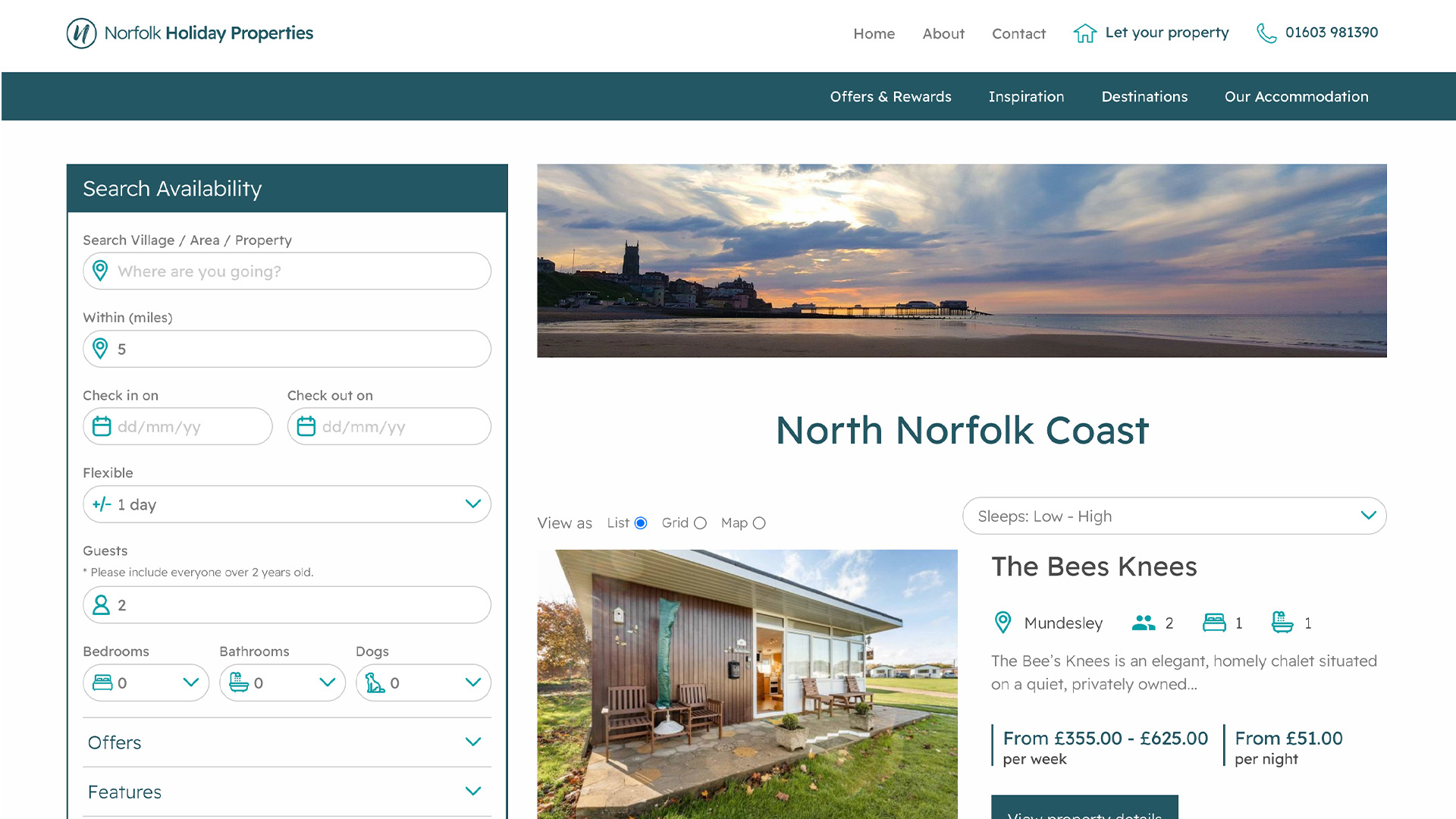
Task: Click the Where are you going input field
Action: (287, 271)
